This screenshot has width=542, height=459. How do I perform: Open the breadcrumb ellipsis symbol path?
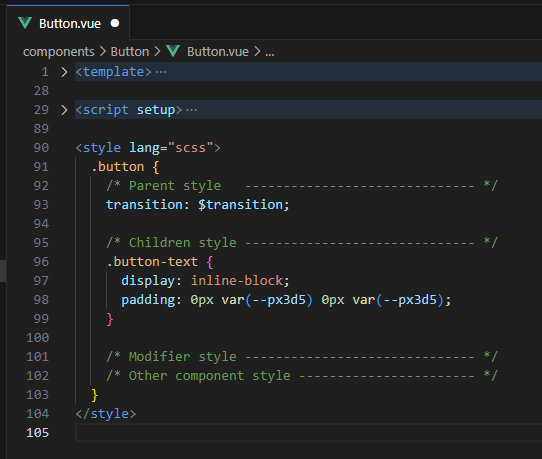[x=270, y=53]
